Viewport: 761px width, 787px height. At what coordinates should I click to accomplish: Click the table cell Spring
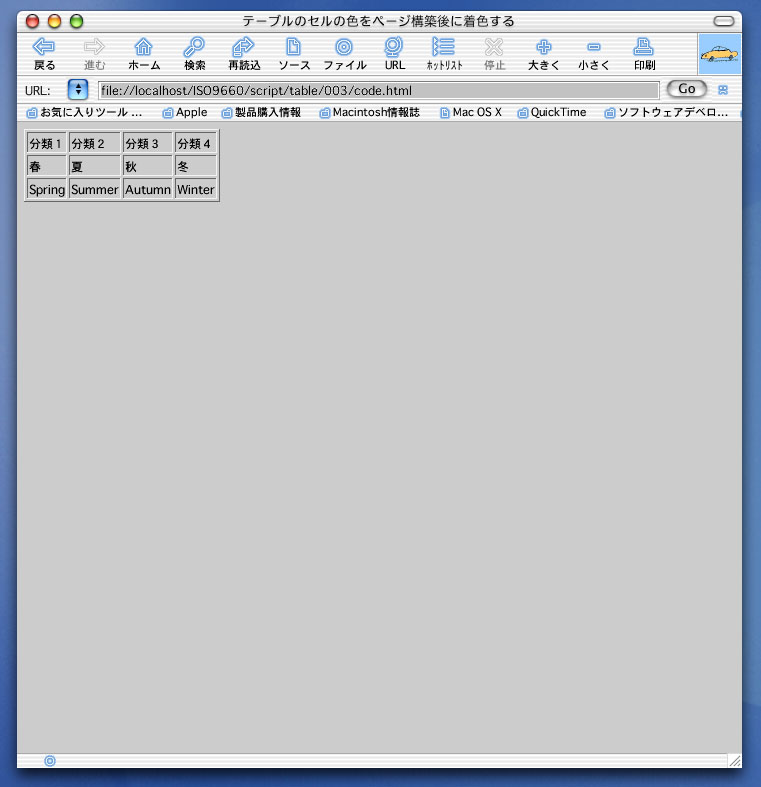(46, 189)
